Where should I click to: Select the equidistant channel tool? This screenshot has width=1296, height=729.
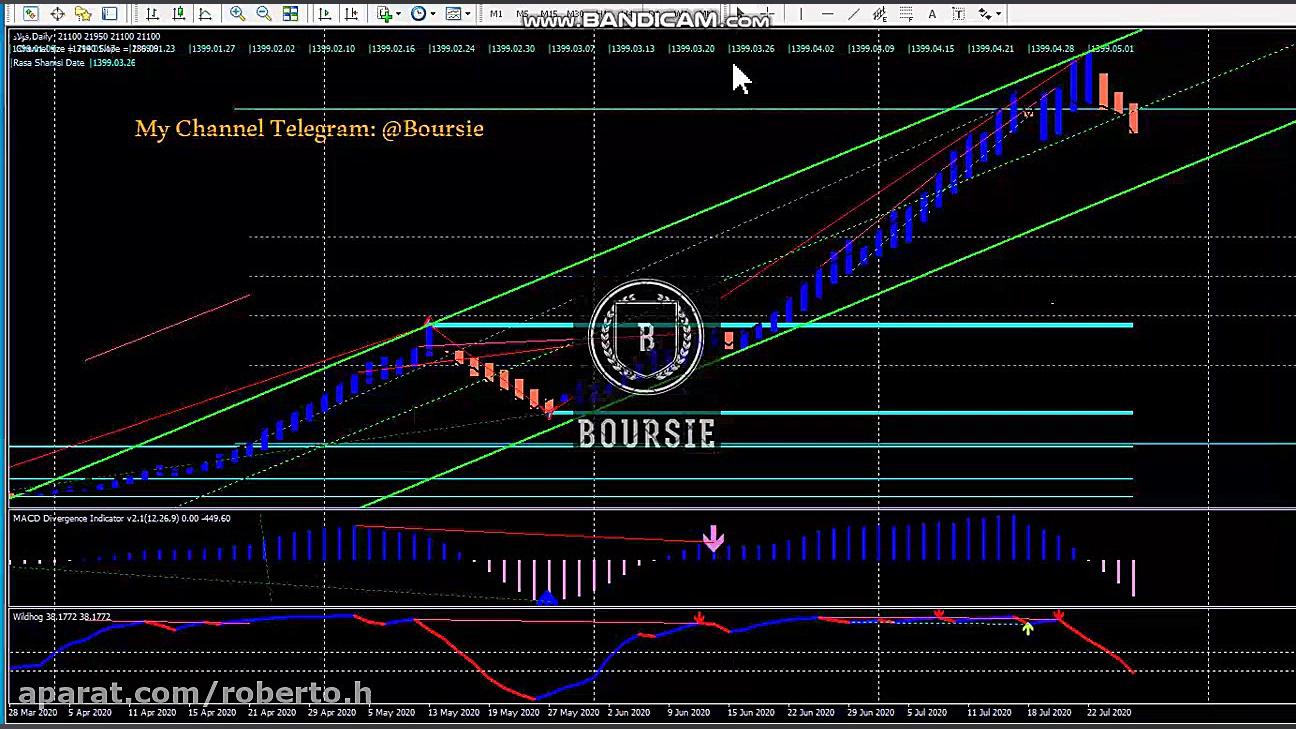pyautogui.click(x=880, y=14)
